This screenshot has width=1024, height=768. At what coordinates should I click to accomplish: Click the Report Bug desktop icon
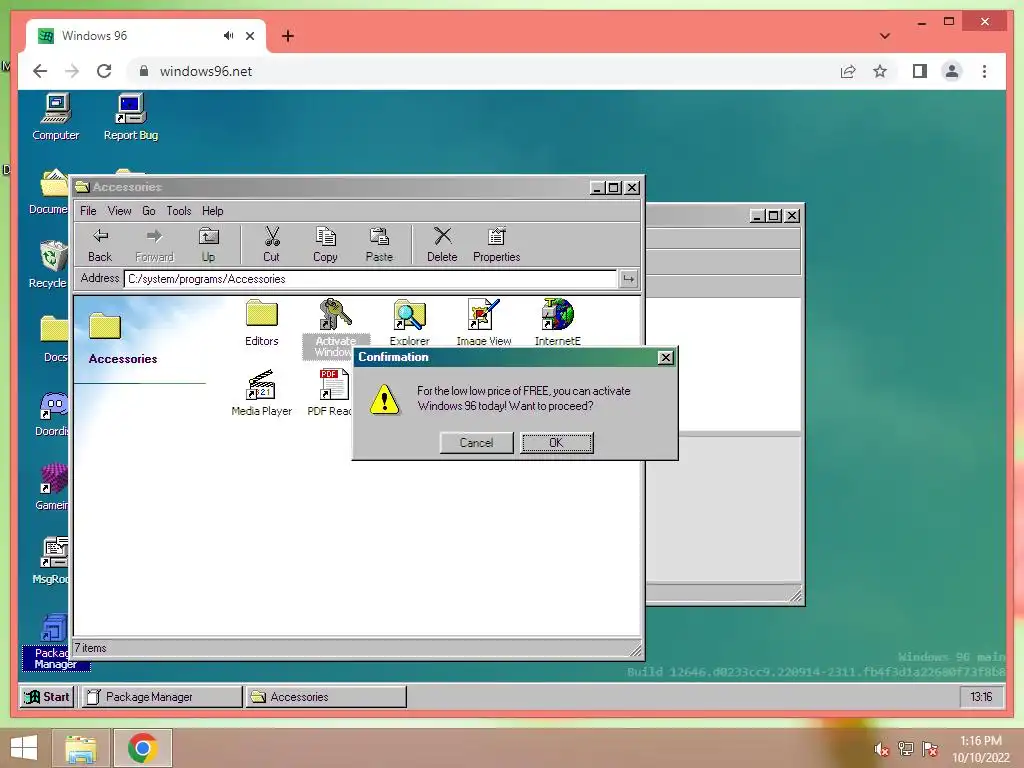pos(131,118)
